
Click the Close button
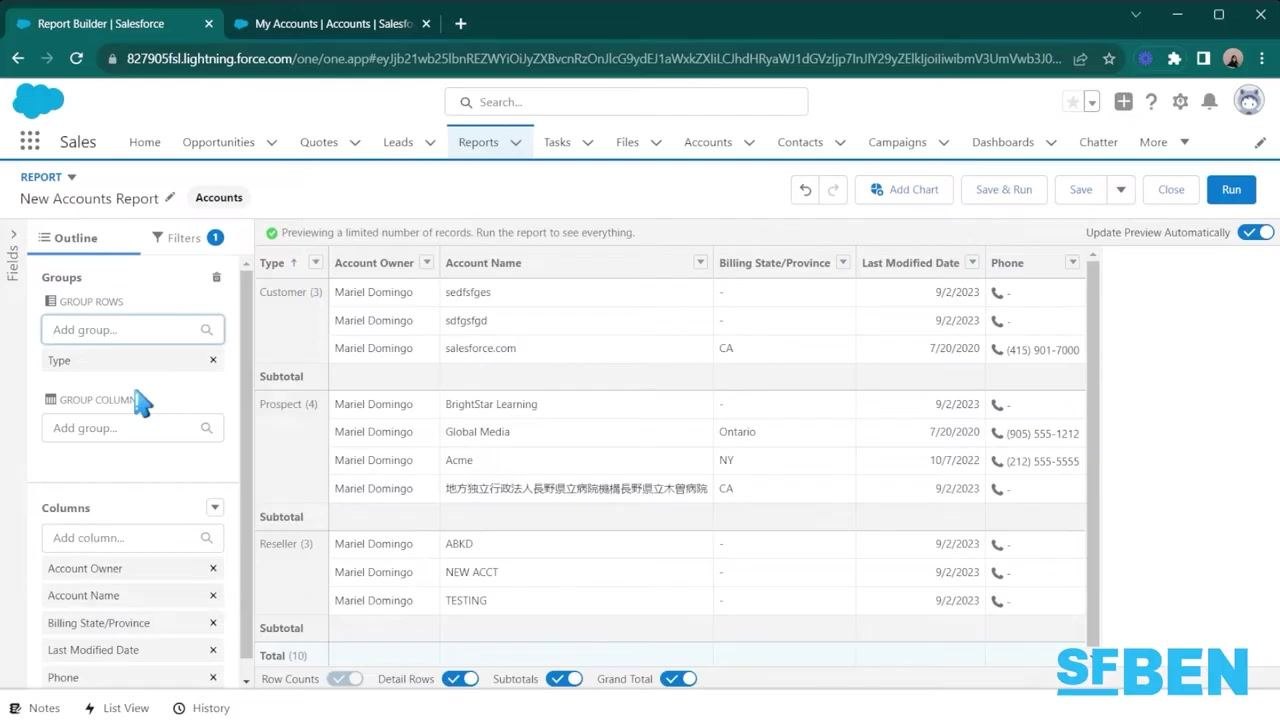coord(1171,190)
